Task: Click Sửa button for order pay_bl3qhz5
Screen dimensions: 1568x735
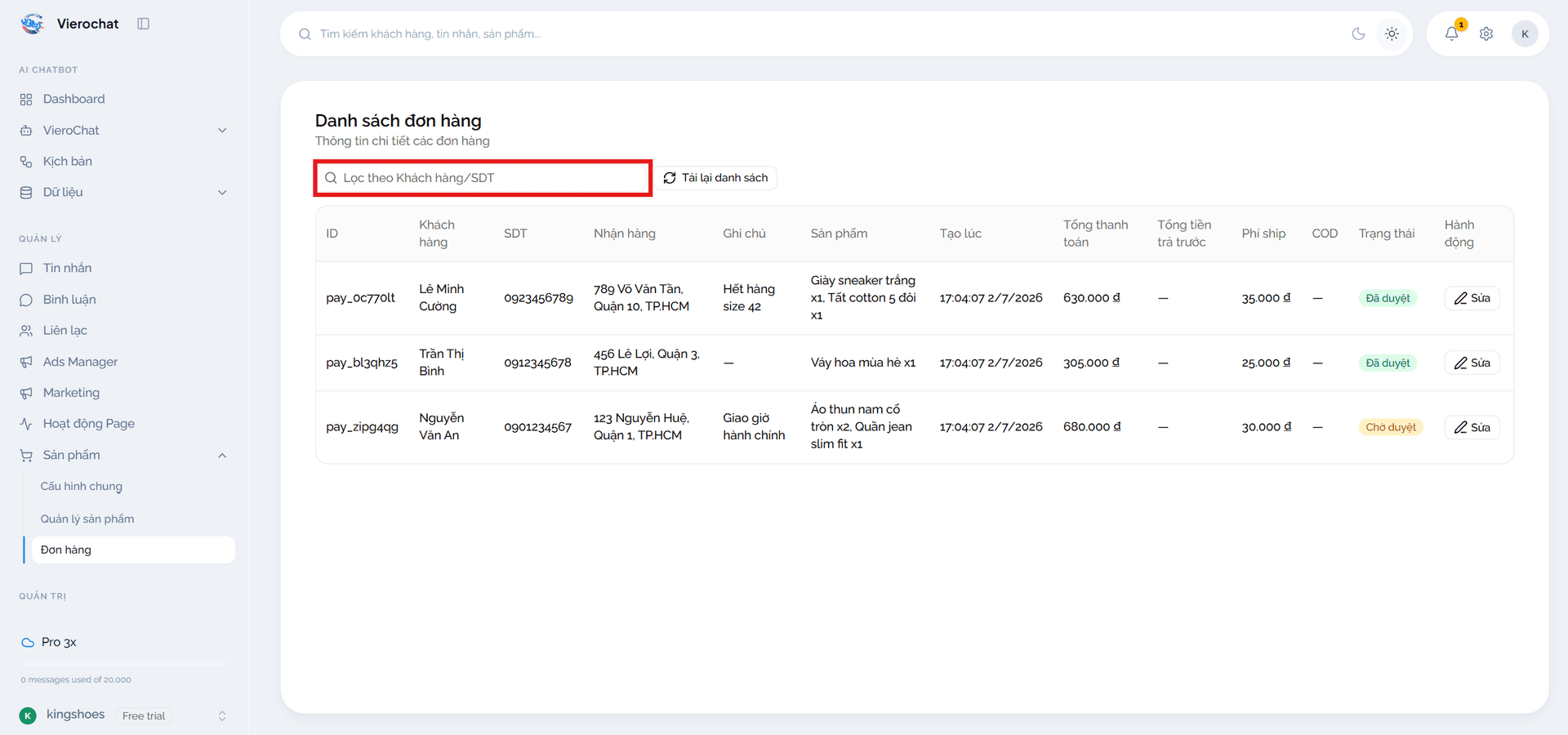Action: [x=1472, y=363]
